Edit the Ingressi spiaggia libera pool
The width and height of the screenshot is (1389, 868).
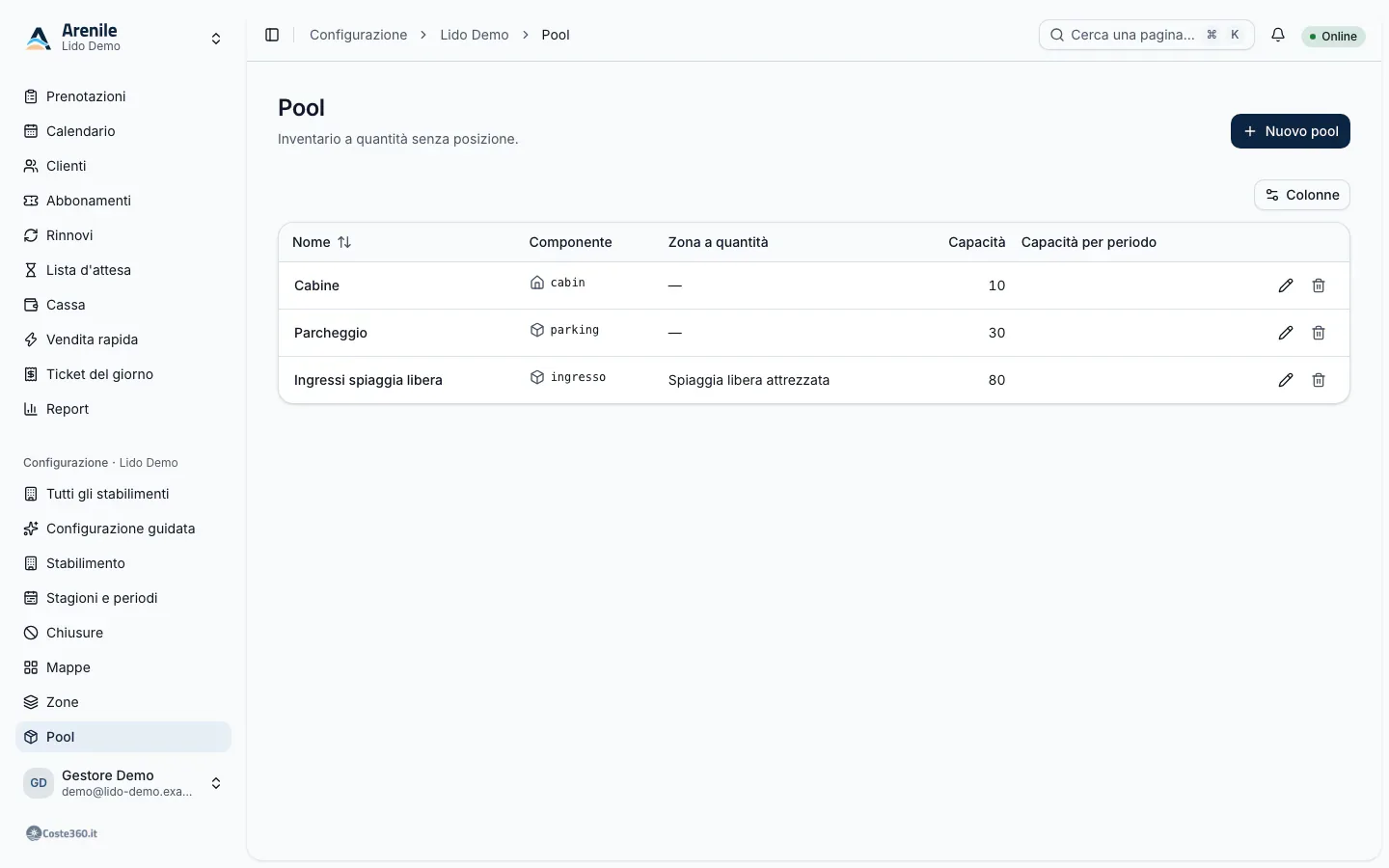click(1286, 380)
